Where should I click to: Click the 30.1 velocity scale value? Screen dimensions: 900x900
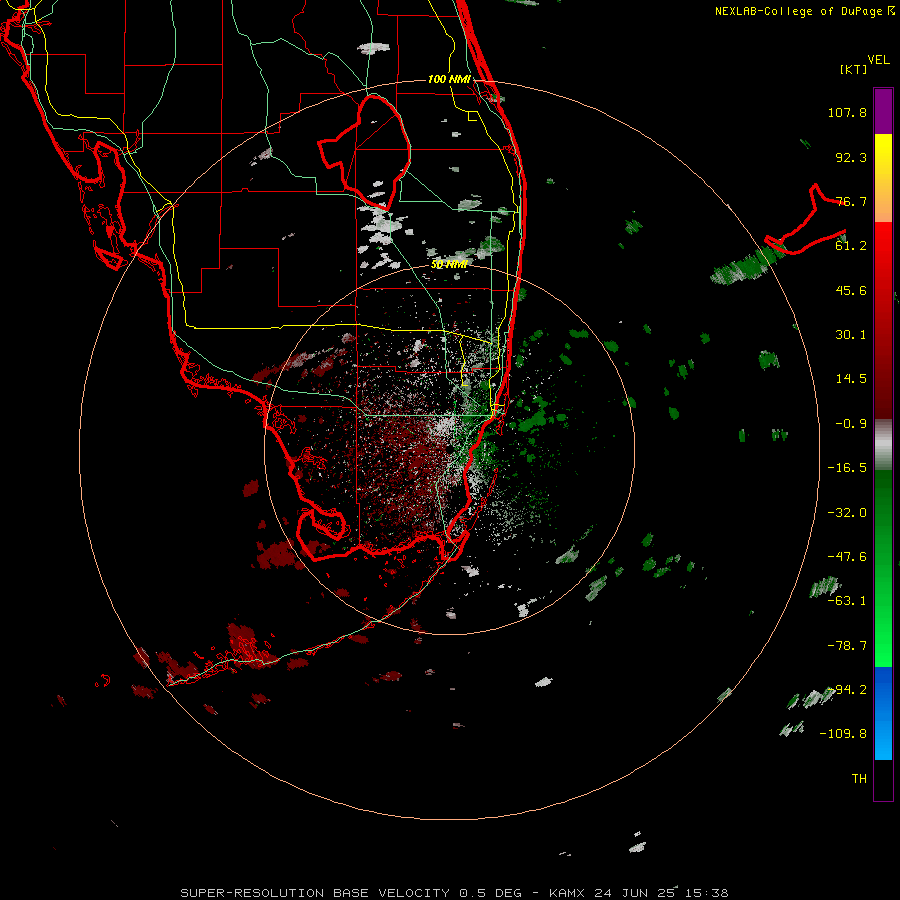[x=851, y=335]
